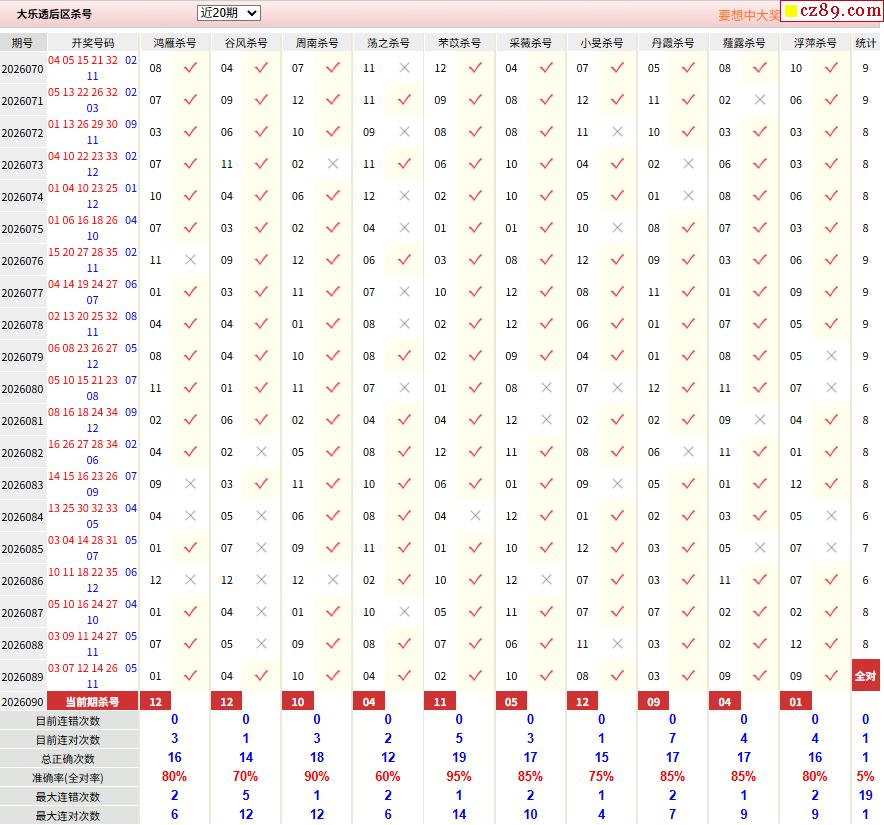Select period number 2026080

click(23, 389)
